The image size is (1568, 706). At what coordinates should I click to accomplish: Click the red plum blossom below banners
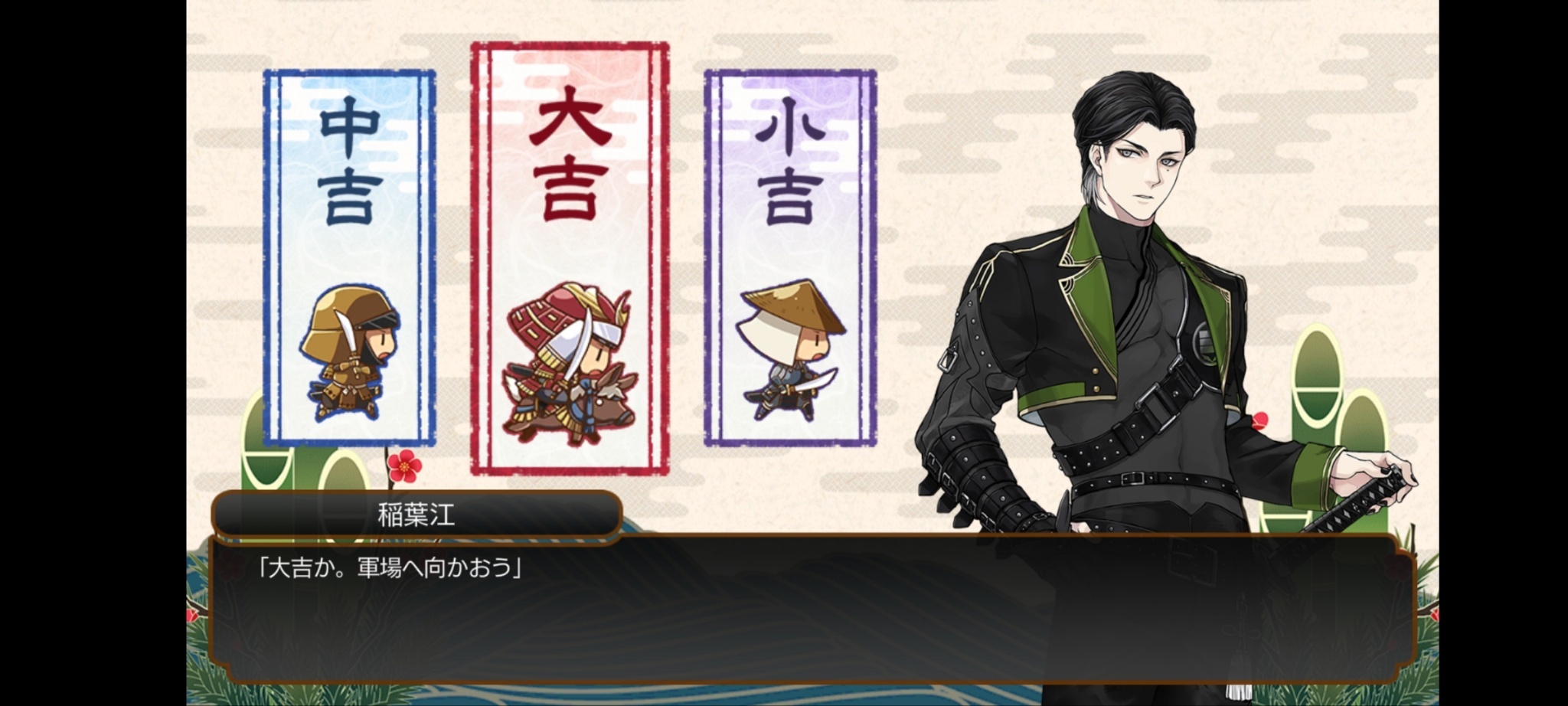coord(404,466)
